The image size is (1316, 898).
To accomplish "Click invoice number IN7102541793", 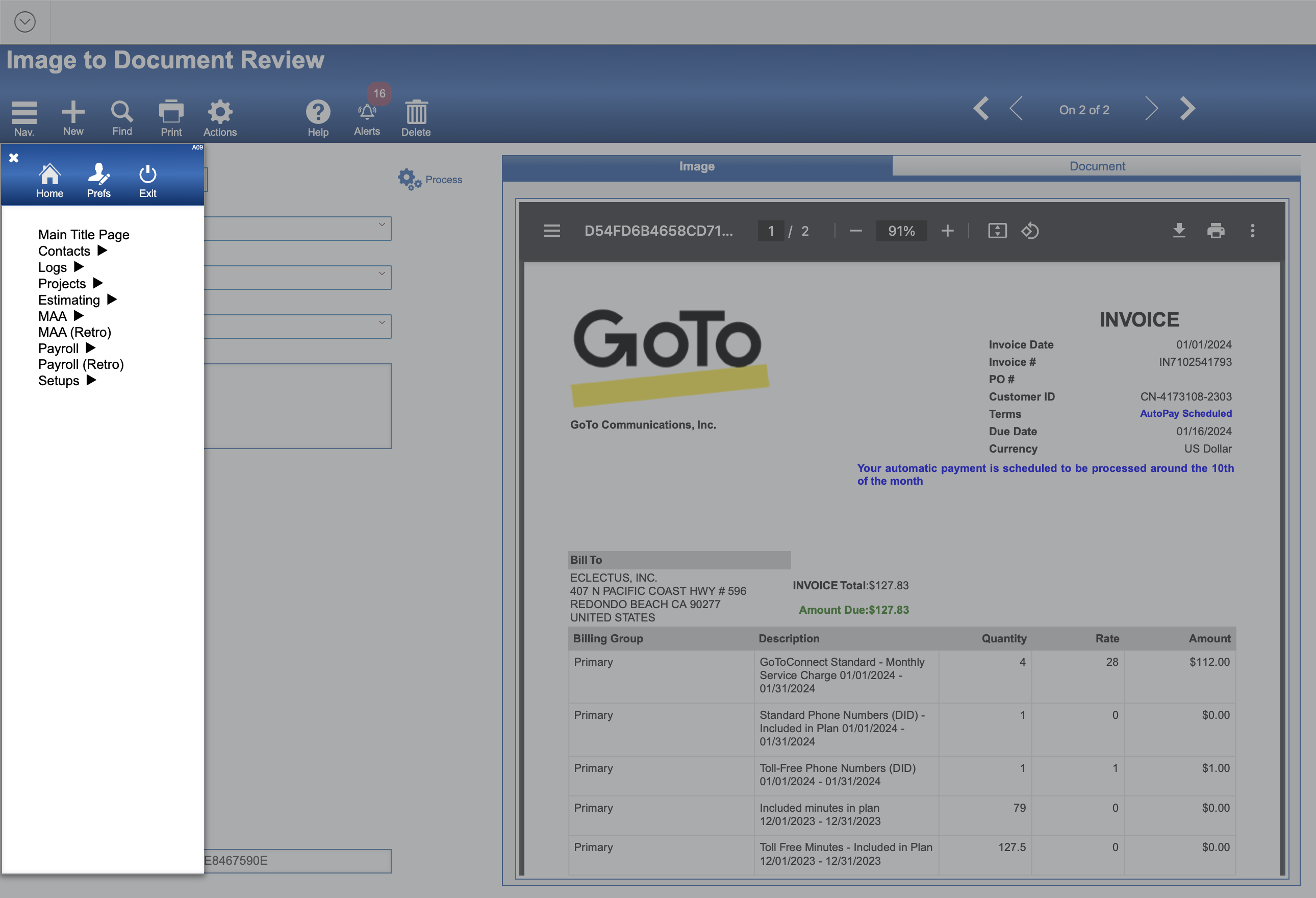I will click(x=1196, y=362).
